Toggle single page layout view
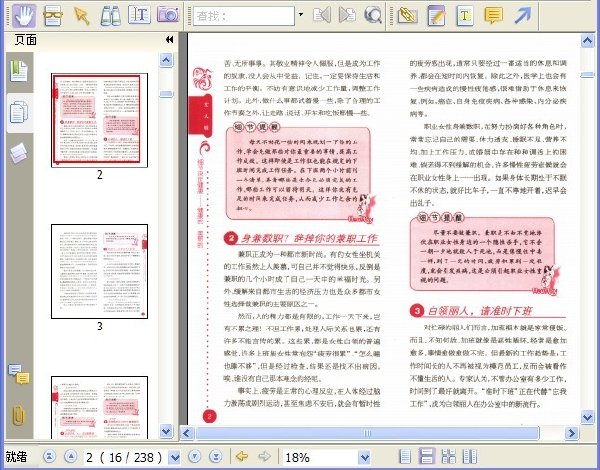 [x=405, y=457]
